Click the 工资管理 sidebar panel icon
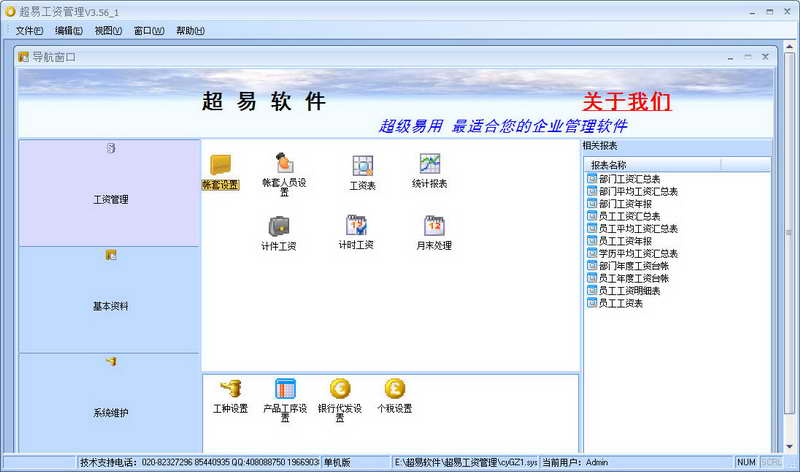 click(111, 148)
